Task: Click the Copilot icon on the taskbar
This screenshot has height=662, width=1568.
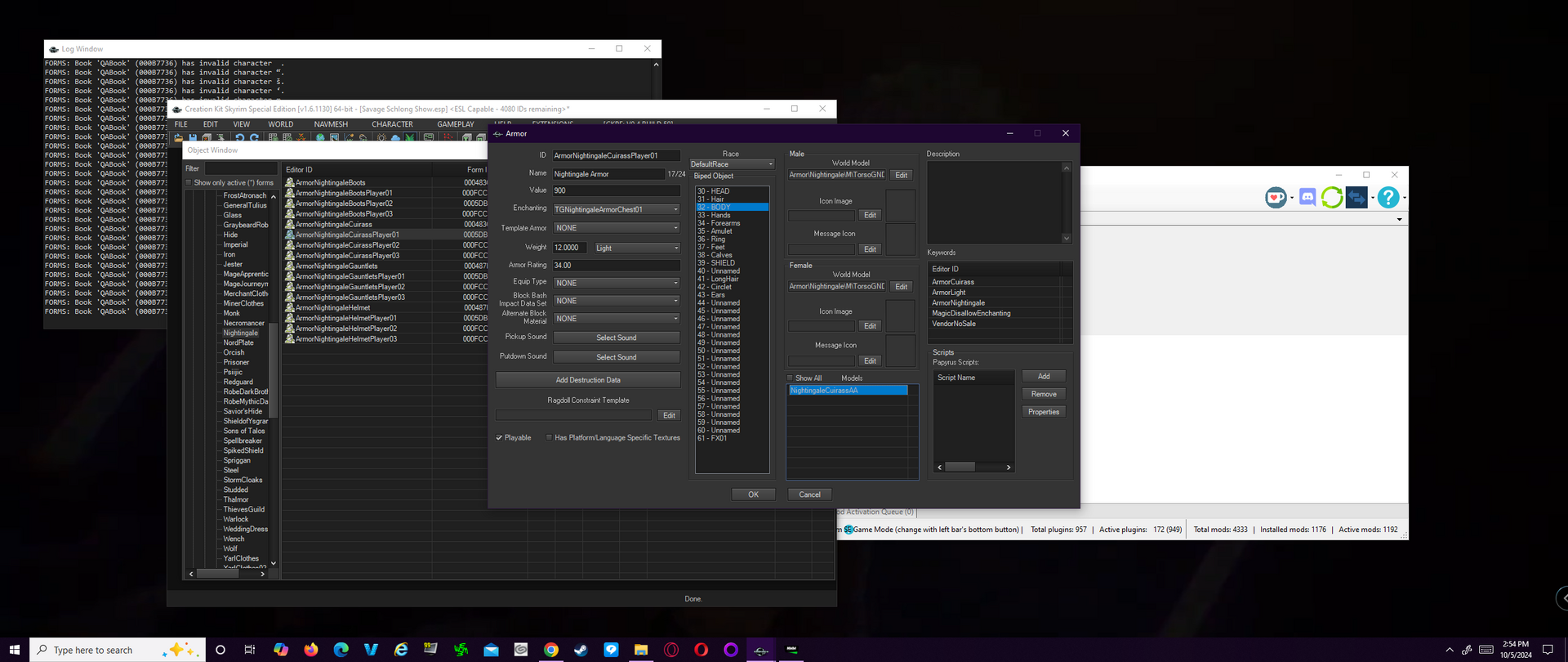Action: [x=281, y=650]
